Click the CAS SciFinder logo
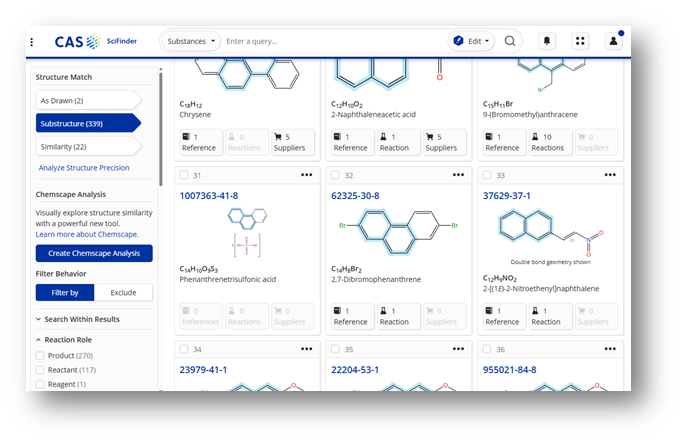The height and width of the screenshot is (443, 683). [95, 41]
